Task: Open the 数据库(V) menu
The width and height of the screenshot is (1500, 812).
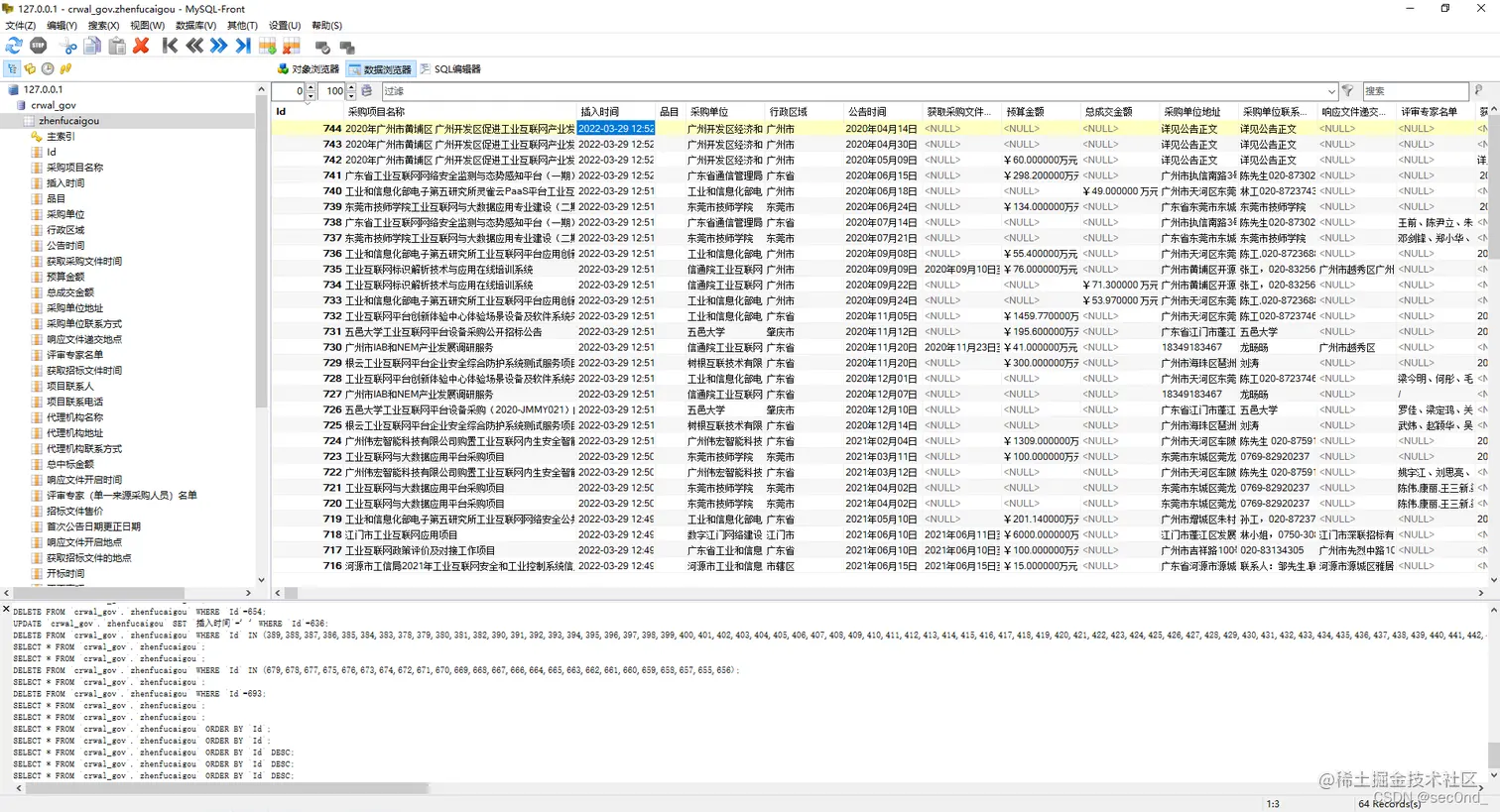Action: pos(195,26)
